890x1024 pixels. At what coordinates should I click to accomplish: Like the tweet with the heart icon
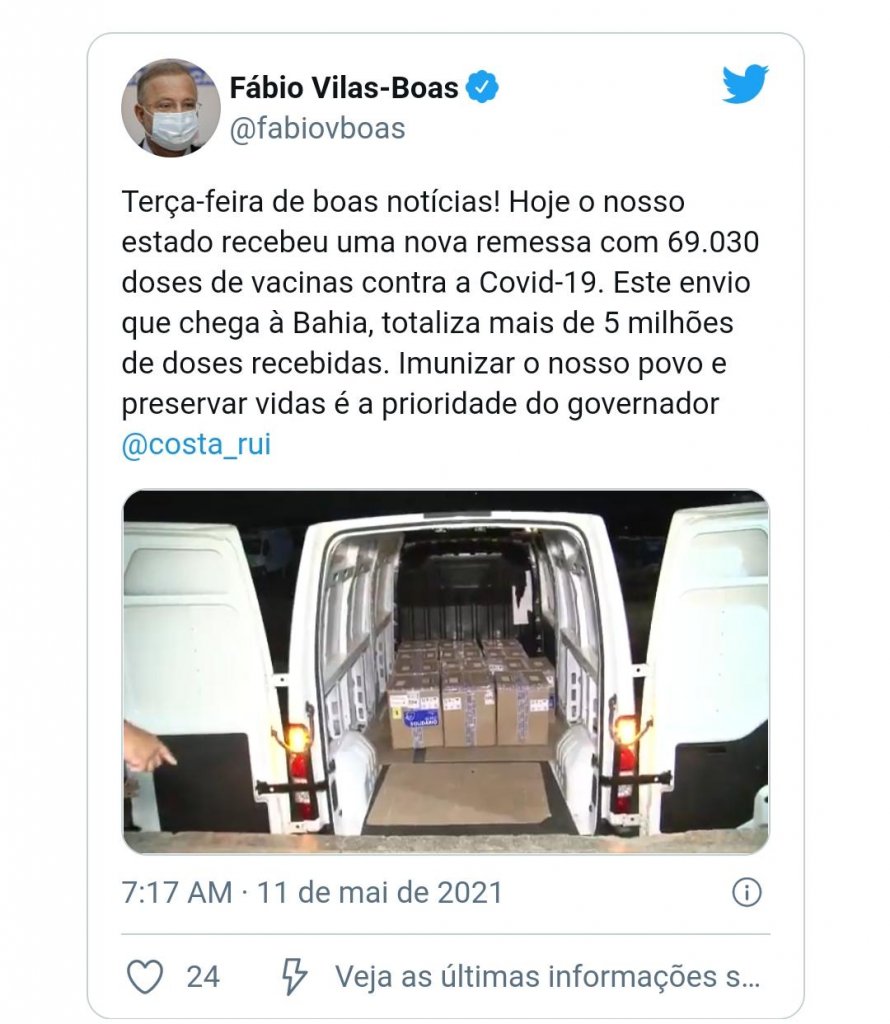tap(144, 977)
